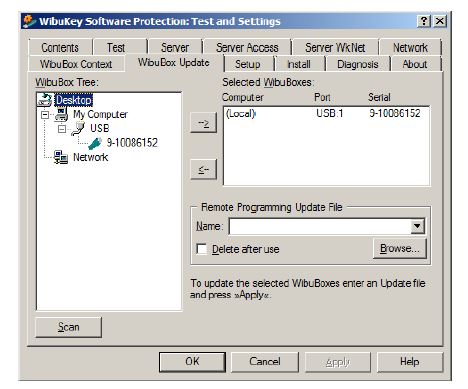Click the Scan button
The width and height of the screenshot is (468, 389).
coord(68,327)
